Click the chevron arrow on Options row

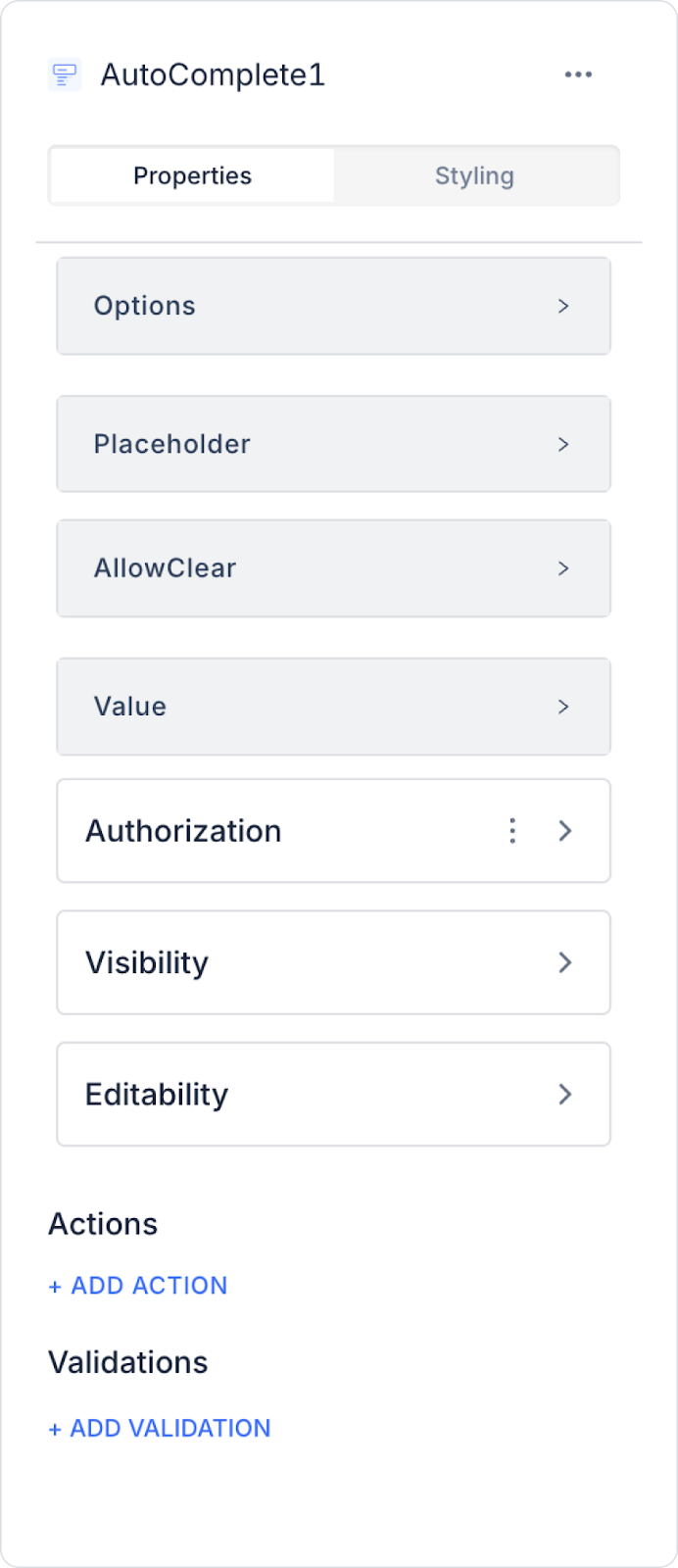pyautogui.click(x=563, y=306)
